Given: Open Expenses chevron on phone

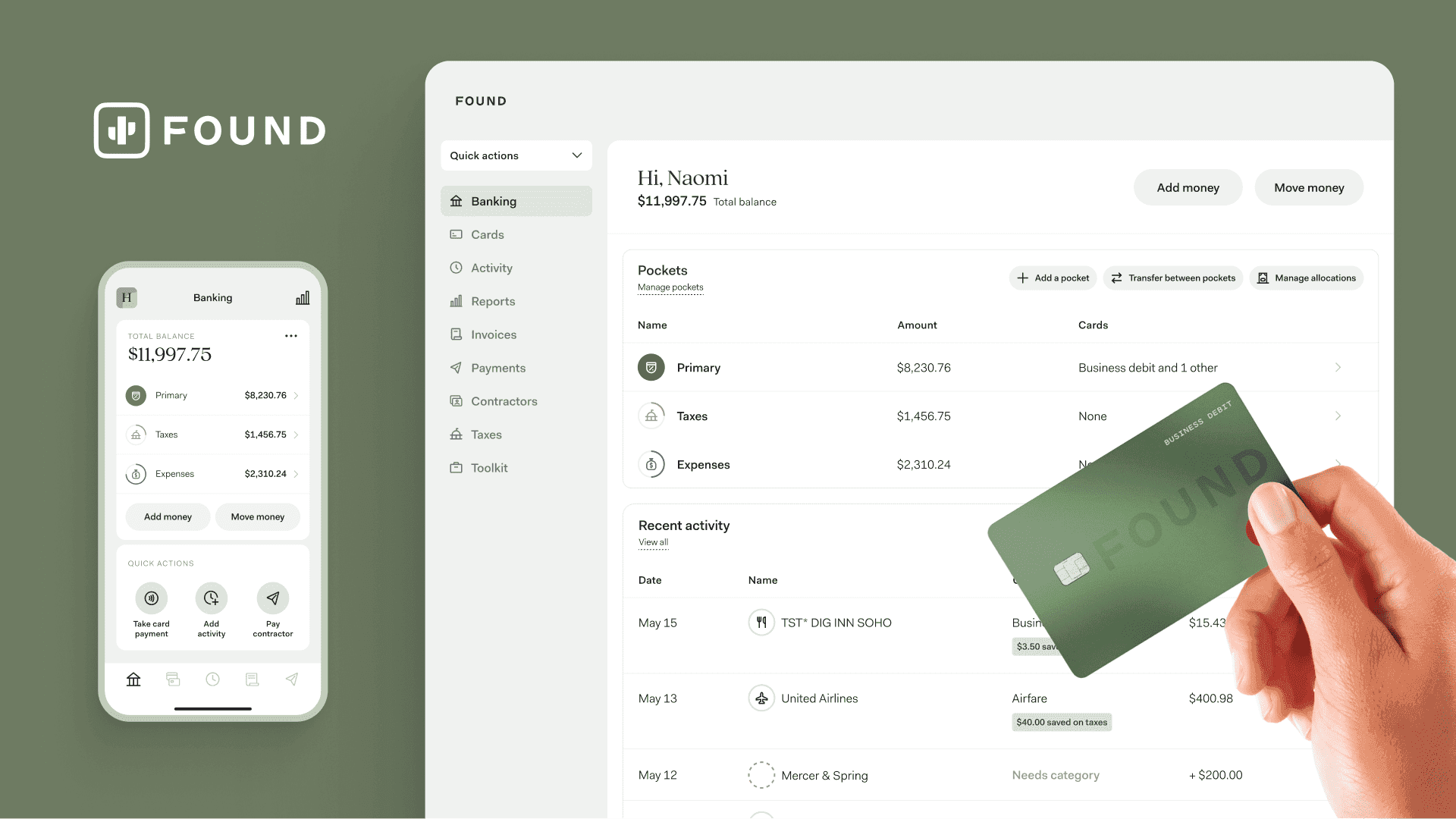Looking at the screenshot, I should pyautogui.click(x=296, y=474).
